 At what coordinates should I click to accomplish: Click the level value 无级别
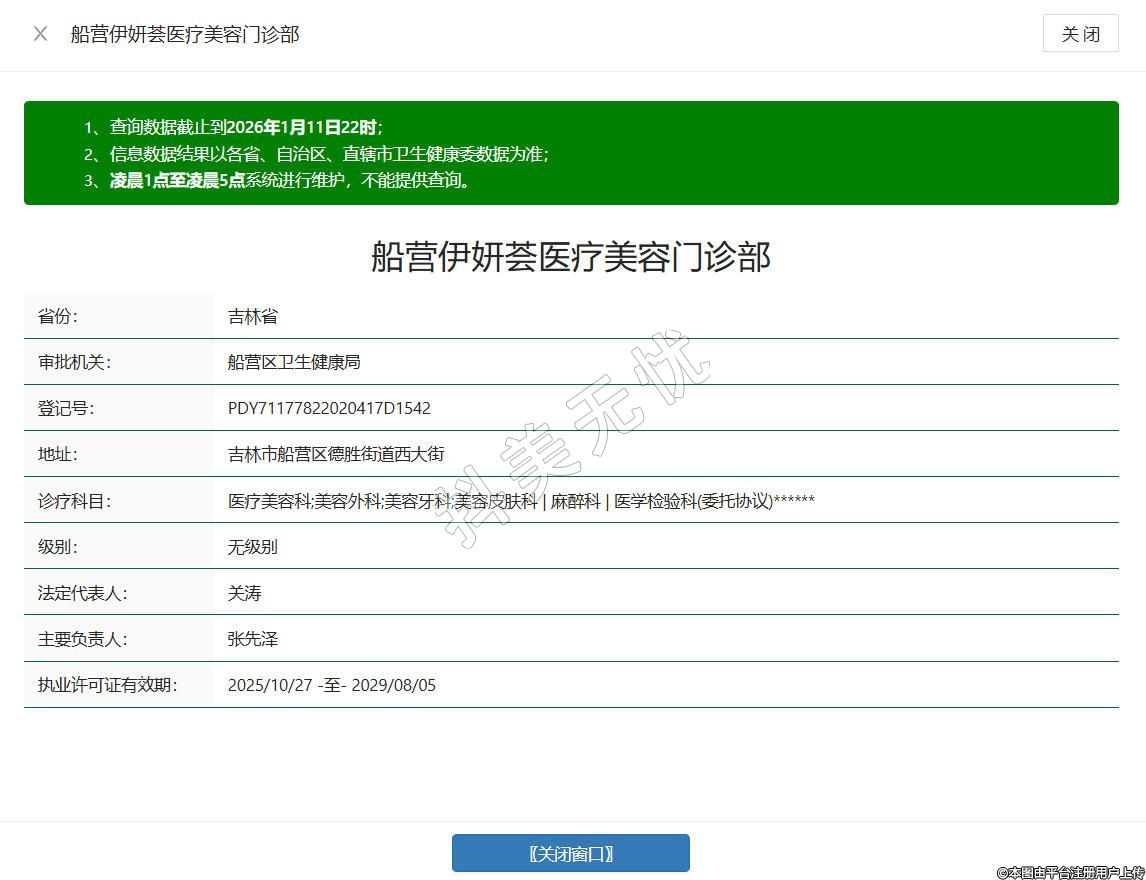[x=253, y=547]
